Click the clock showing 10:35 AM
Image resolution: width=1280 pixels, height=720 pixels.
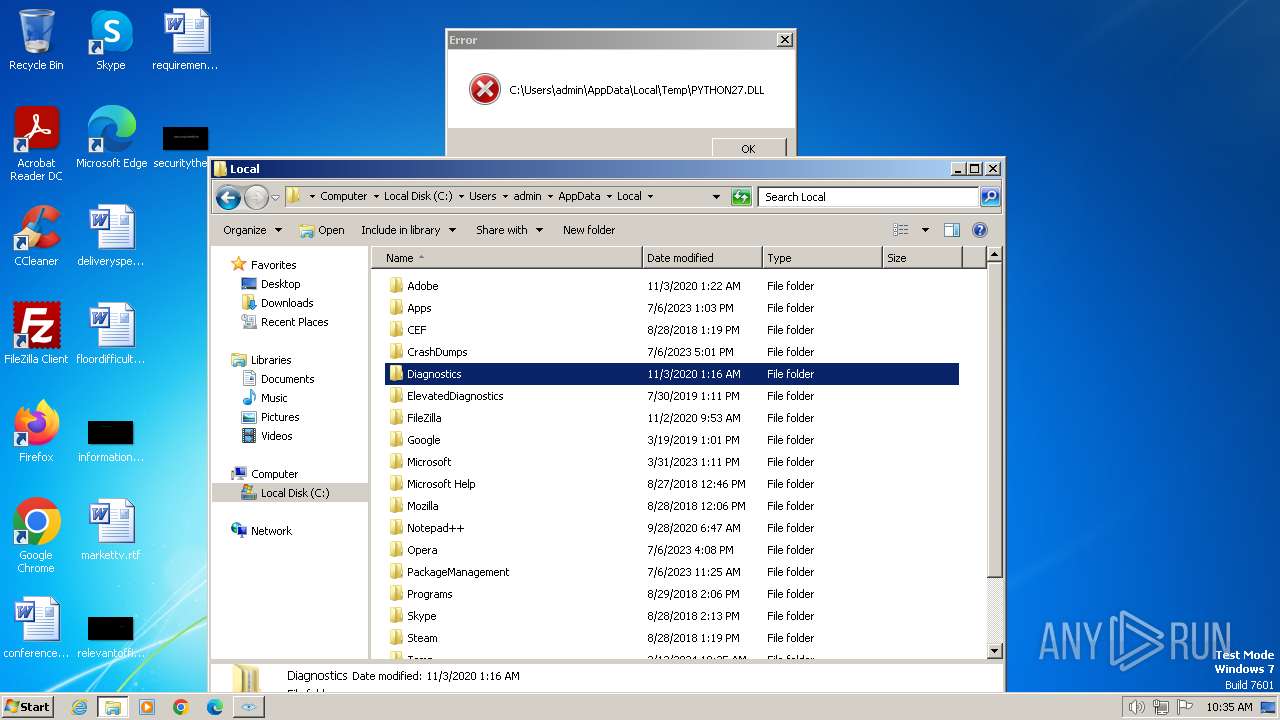pyautogui.click(x=1229, y=707)
